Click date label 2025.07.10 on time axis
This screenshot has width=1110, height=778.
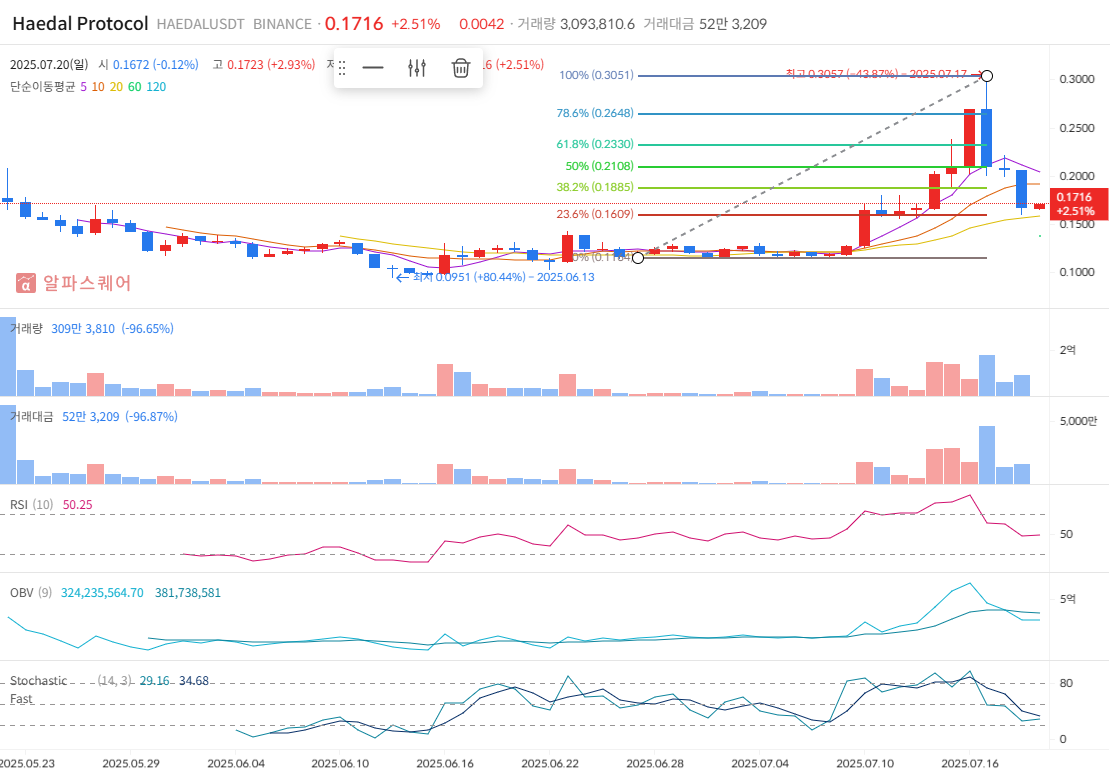[864, 764]
